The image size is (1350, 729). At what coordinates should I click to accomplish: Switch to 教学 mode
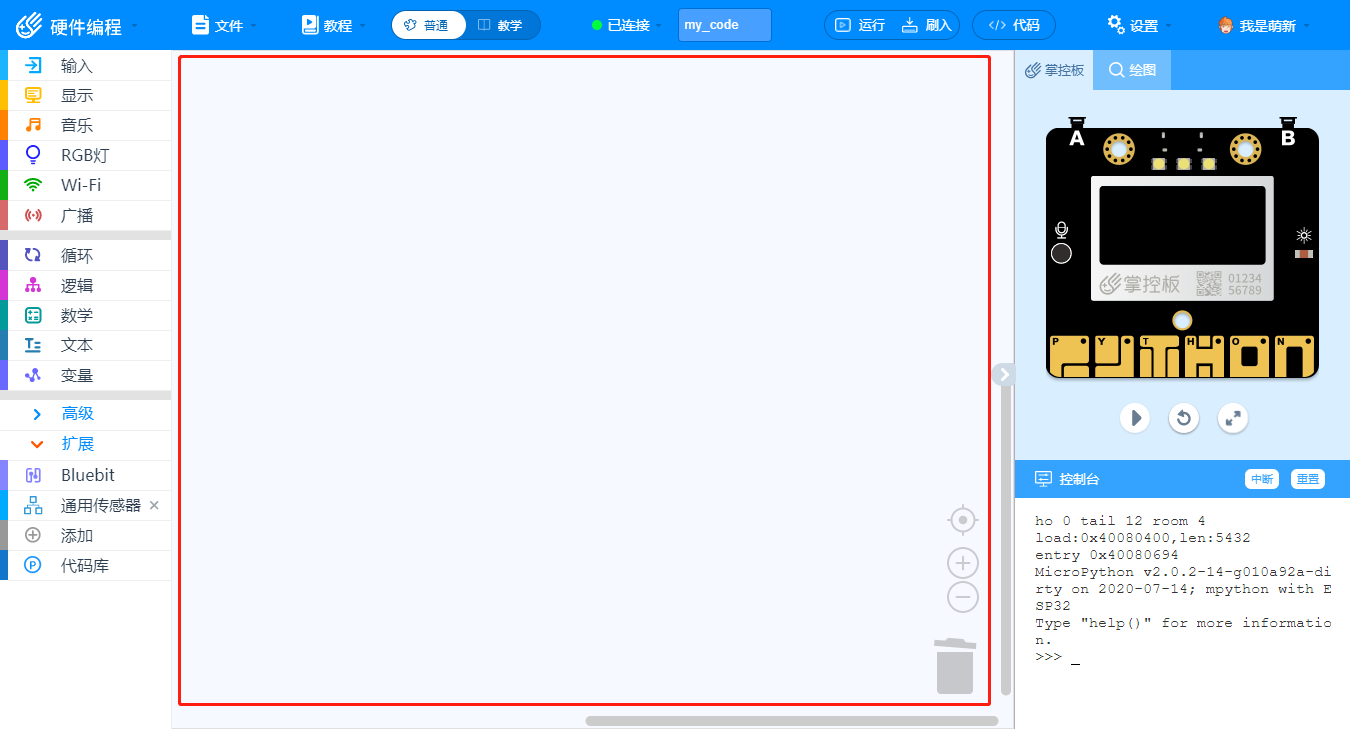(x=501, y=25)
